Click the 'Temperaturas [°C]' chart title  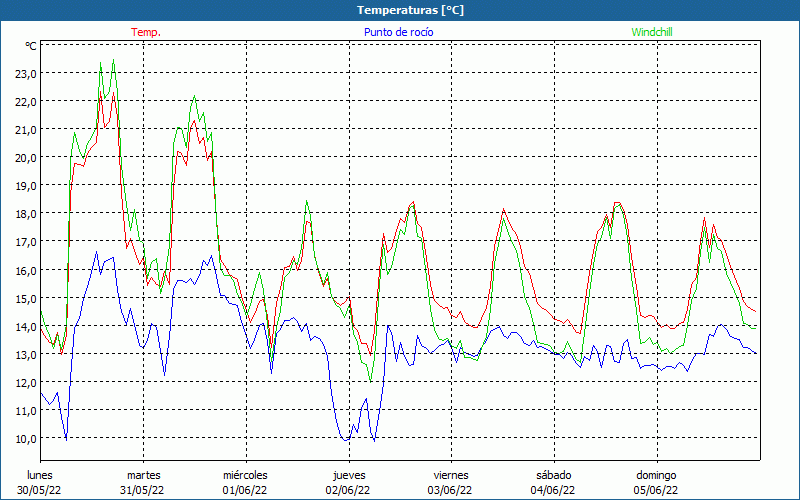pos(410,10)
